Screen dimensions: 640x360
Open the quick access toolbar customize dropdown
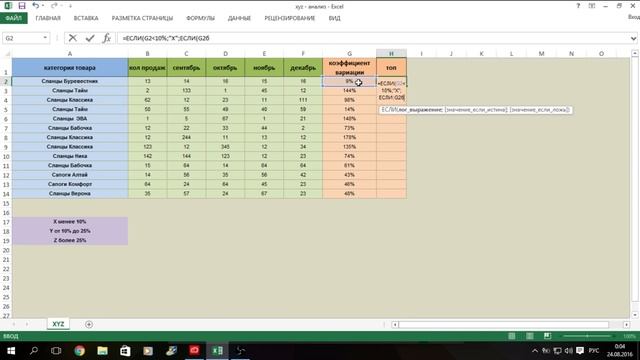click(70, 6)
